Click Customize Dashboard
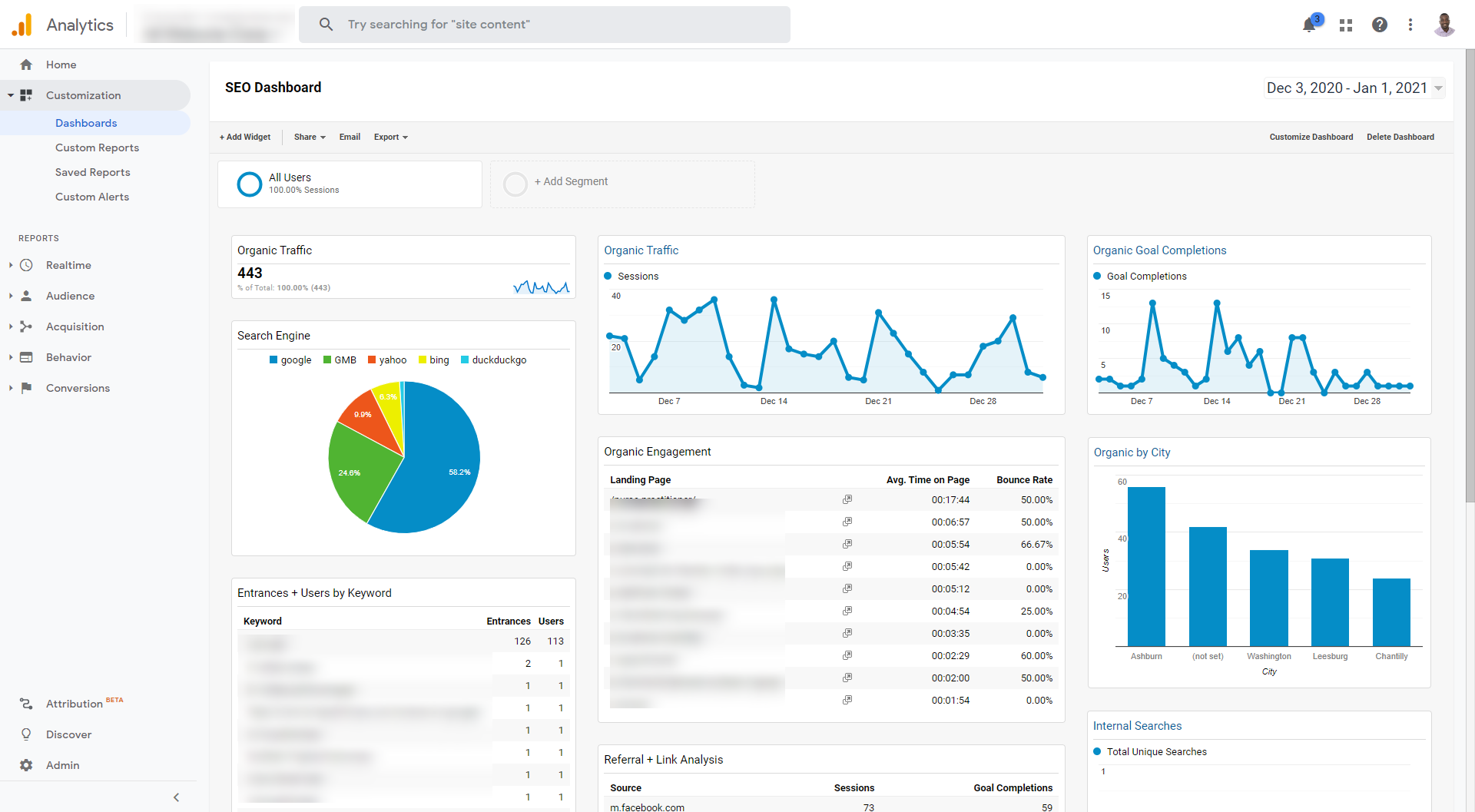1475x812 pixels. 1311,137
